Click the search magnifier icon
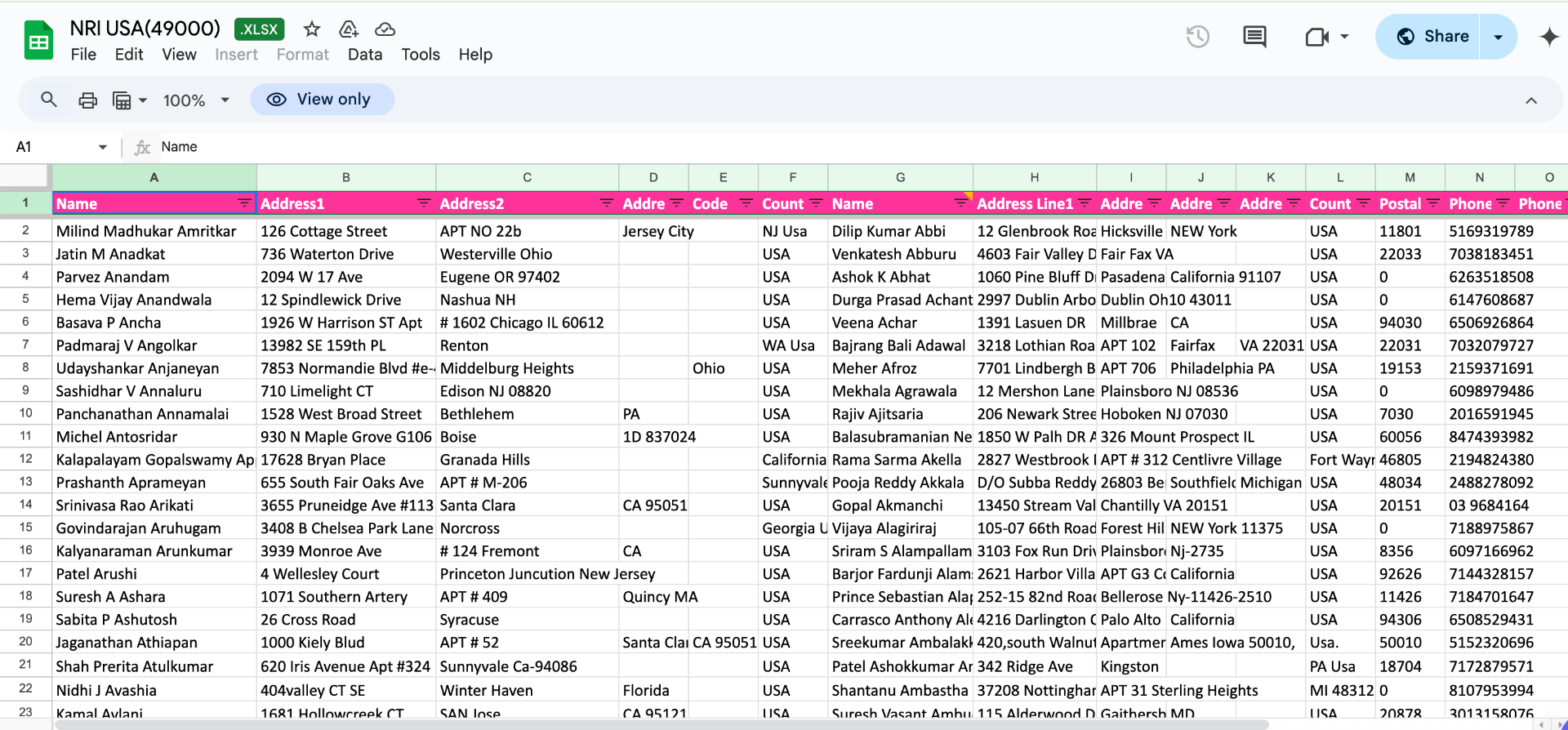1568x730 pixels. [x=49, y=100]
